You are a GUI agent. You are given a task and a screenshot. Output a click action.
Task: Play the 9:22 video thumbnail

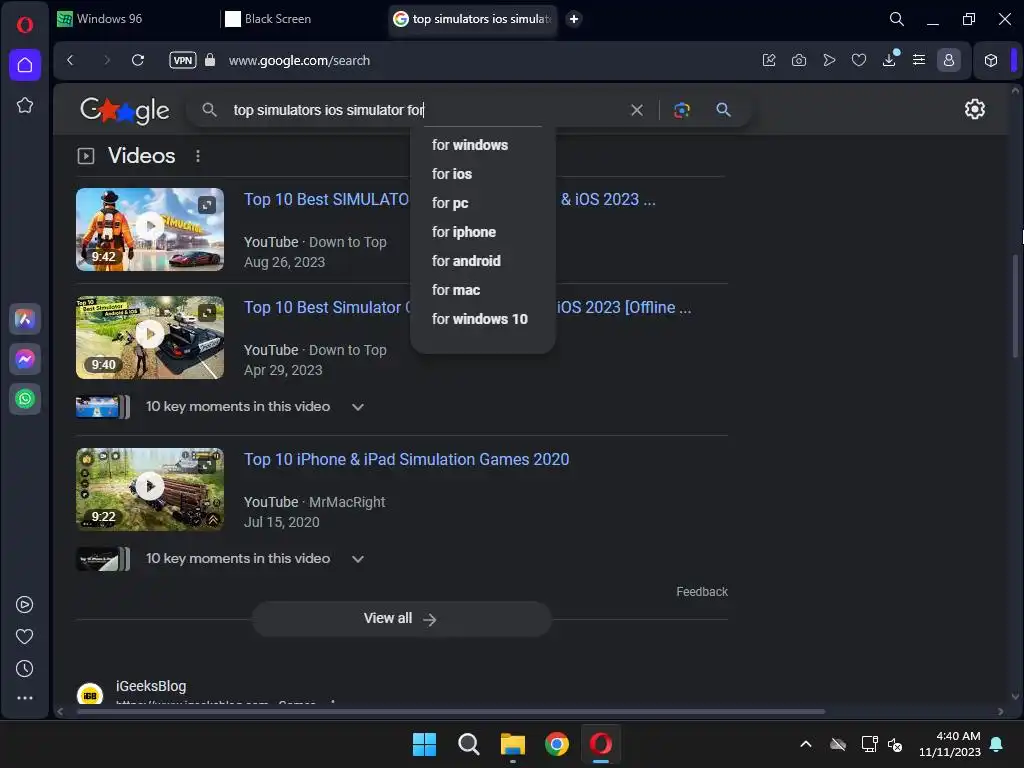150,489
